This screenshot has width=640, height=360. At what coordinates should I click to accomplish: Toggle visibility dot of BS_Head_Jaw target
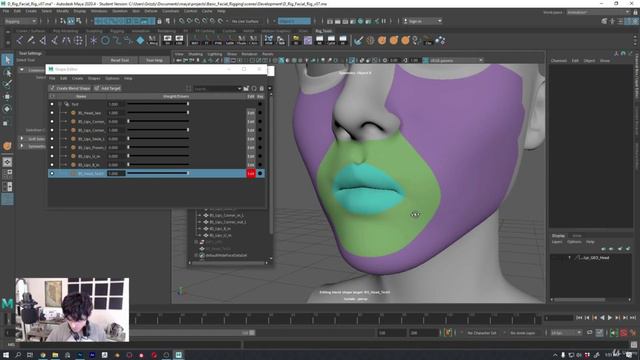(x=52, y=113)
